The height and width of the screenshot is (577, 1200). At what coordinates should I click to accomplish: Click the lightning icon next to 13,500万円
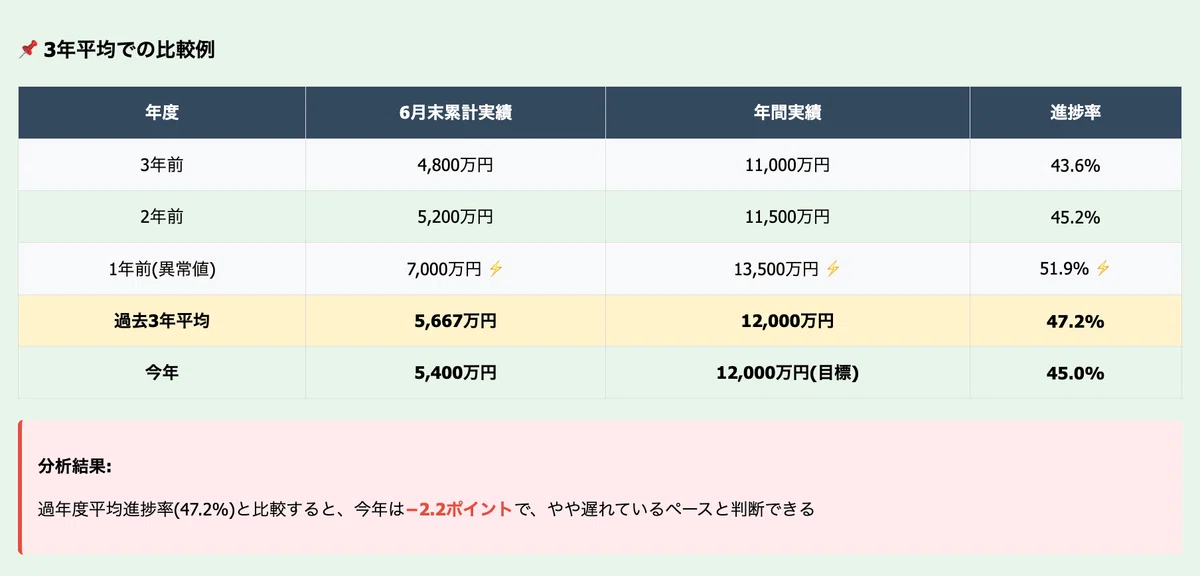tap(833, 268)
